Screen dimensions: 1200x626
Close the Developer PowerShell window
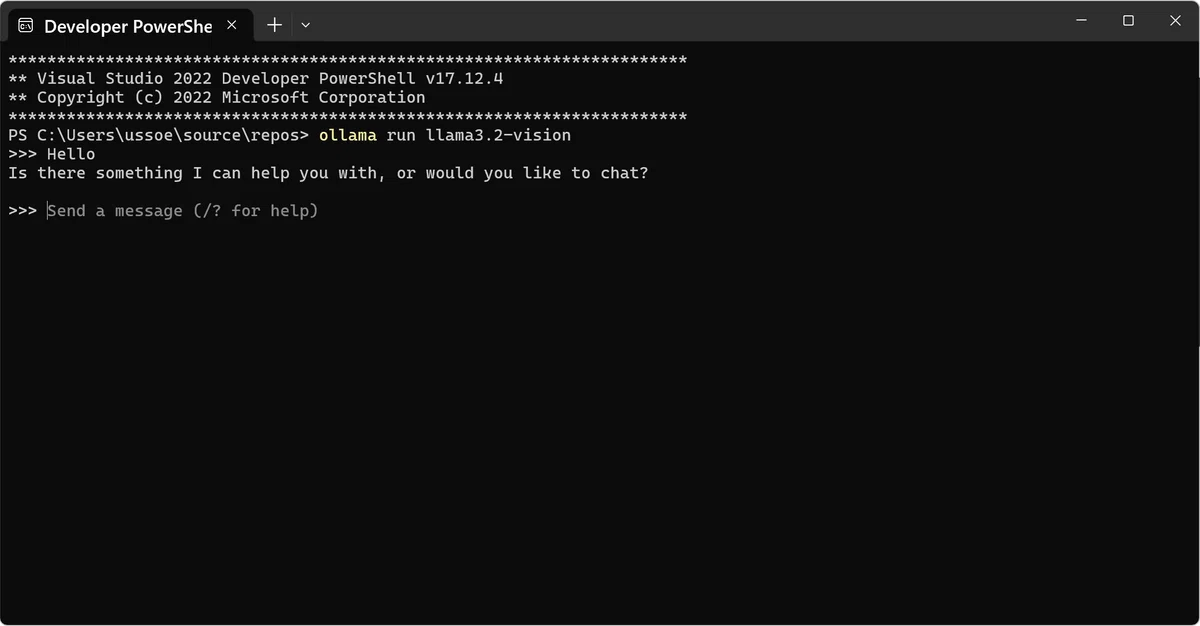1175,20
